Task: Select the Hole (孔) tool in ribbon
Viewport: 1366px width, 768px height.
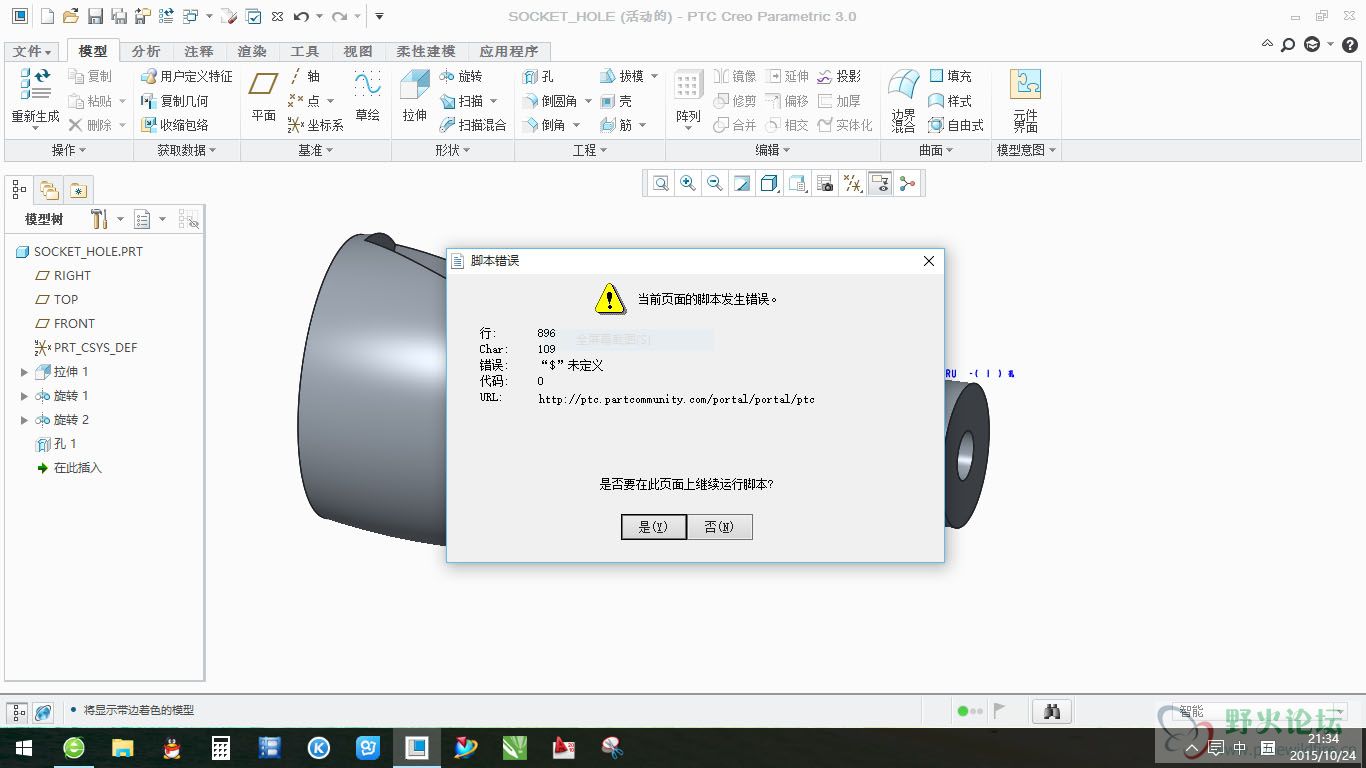Action: (538, 76)
